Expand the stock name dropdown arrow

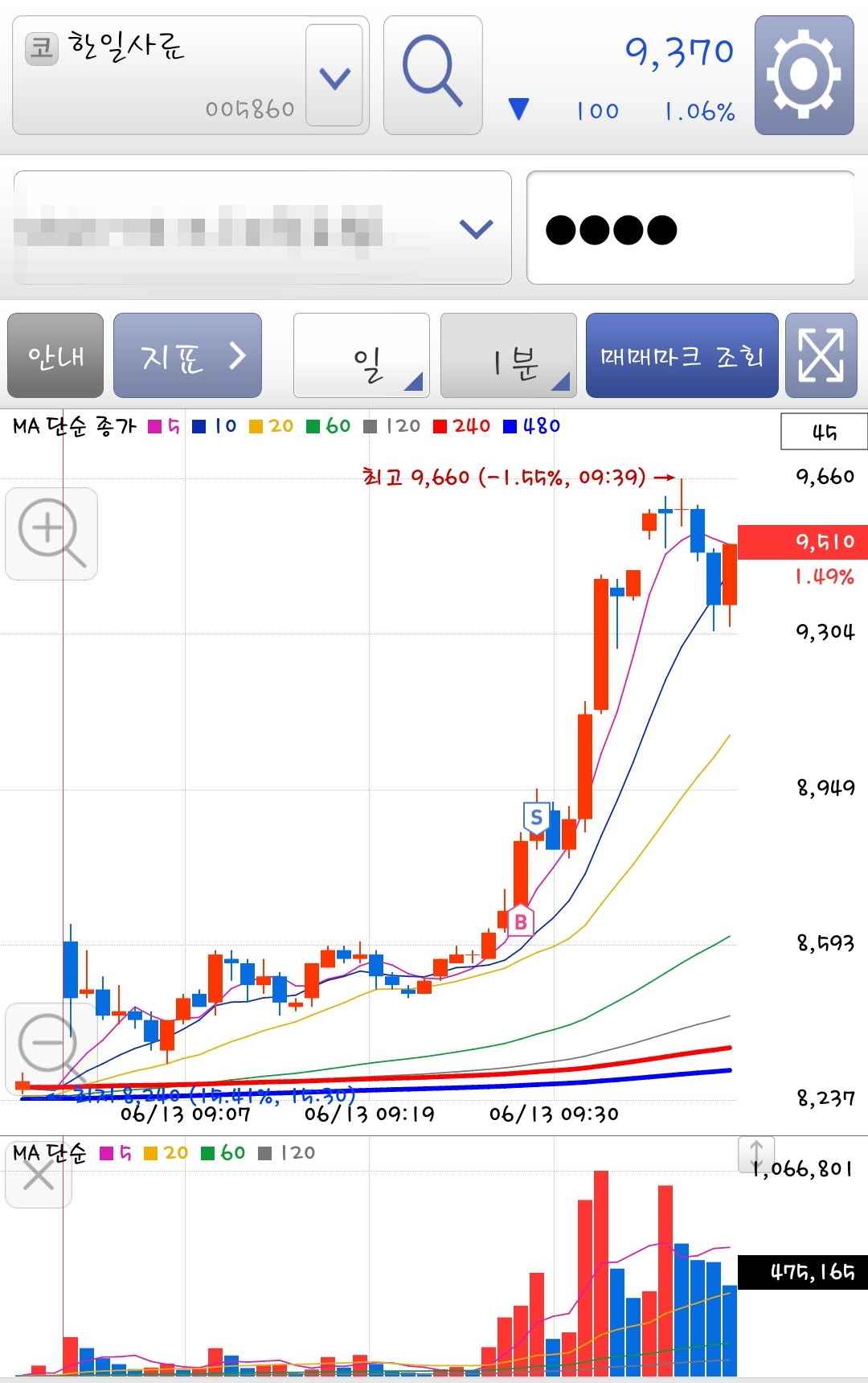tap(334, 76)
